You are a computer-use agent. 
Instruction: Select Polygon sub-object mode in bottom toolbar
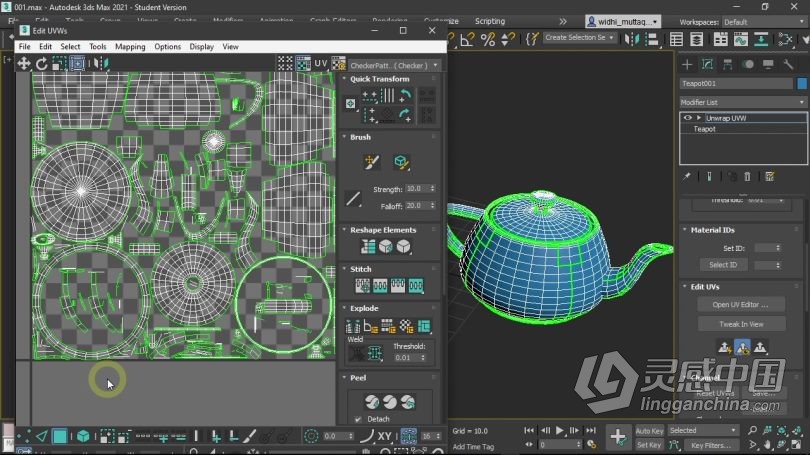[60, 436]
